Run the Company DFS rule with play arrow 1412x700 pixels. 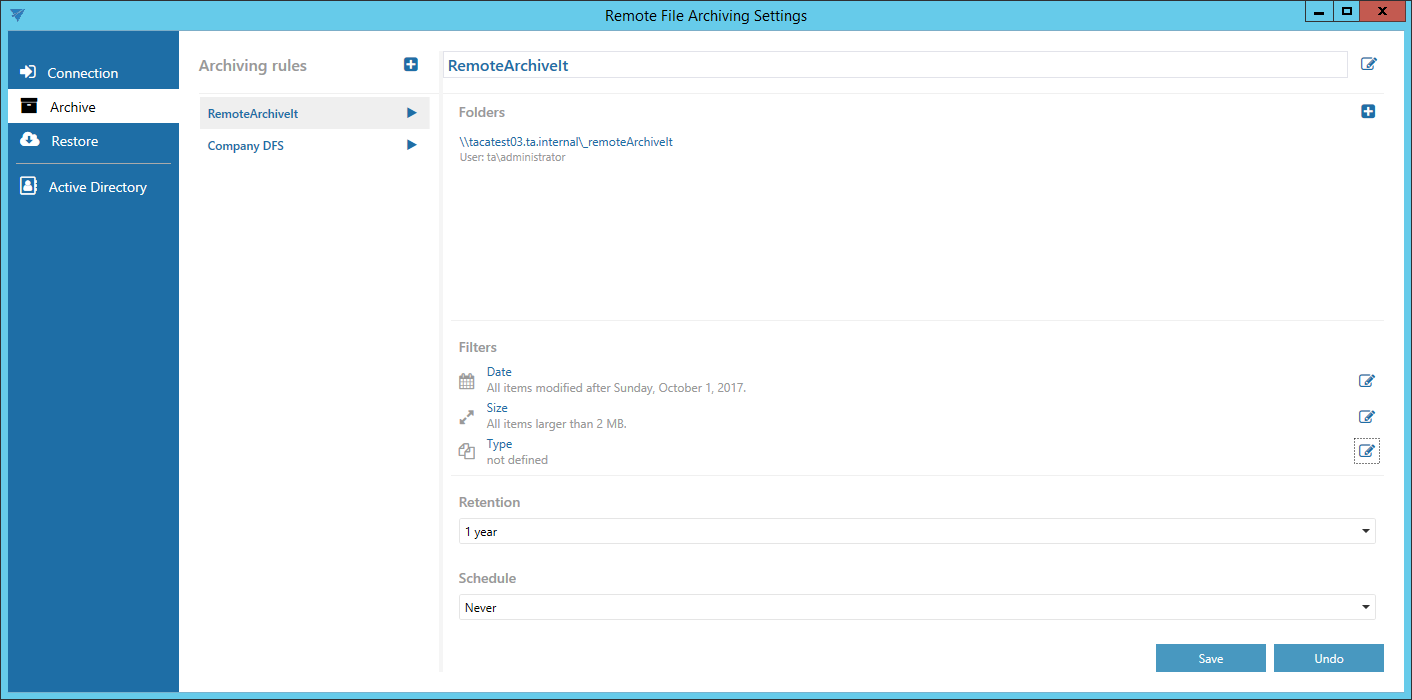(x=411, y=146)
